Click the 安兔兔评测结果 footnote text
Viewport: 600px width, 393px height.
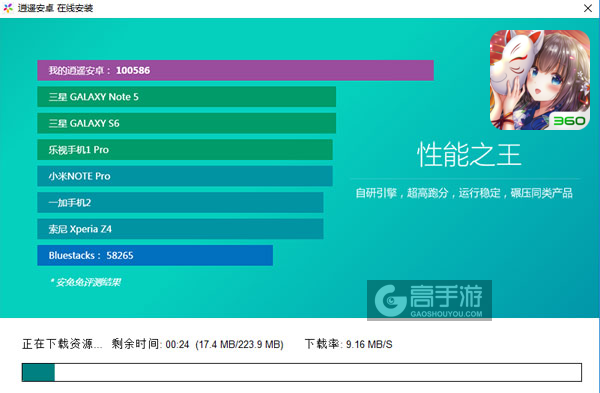click(86, 282)
